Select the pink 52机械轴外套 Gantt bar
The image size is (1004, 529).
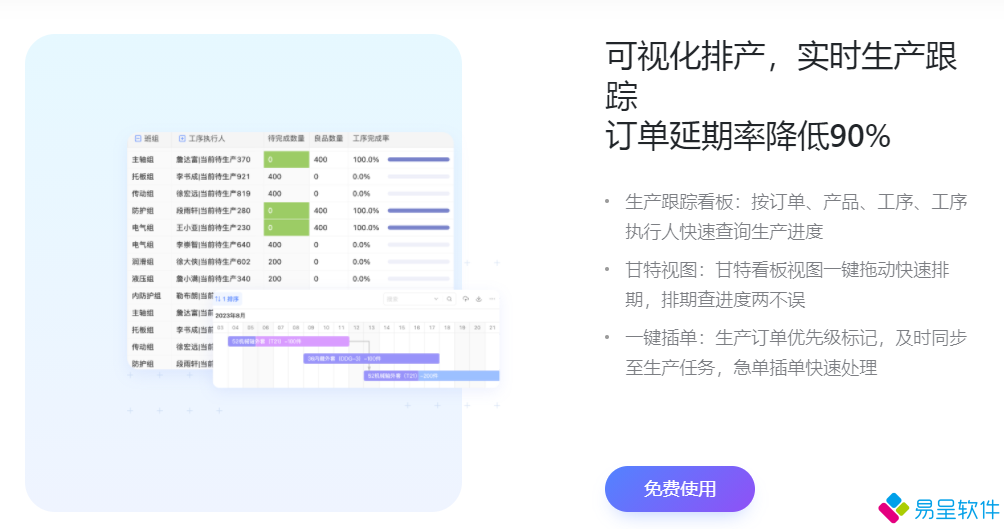pyautogui.click(x=288, y=341)
